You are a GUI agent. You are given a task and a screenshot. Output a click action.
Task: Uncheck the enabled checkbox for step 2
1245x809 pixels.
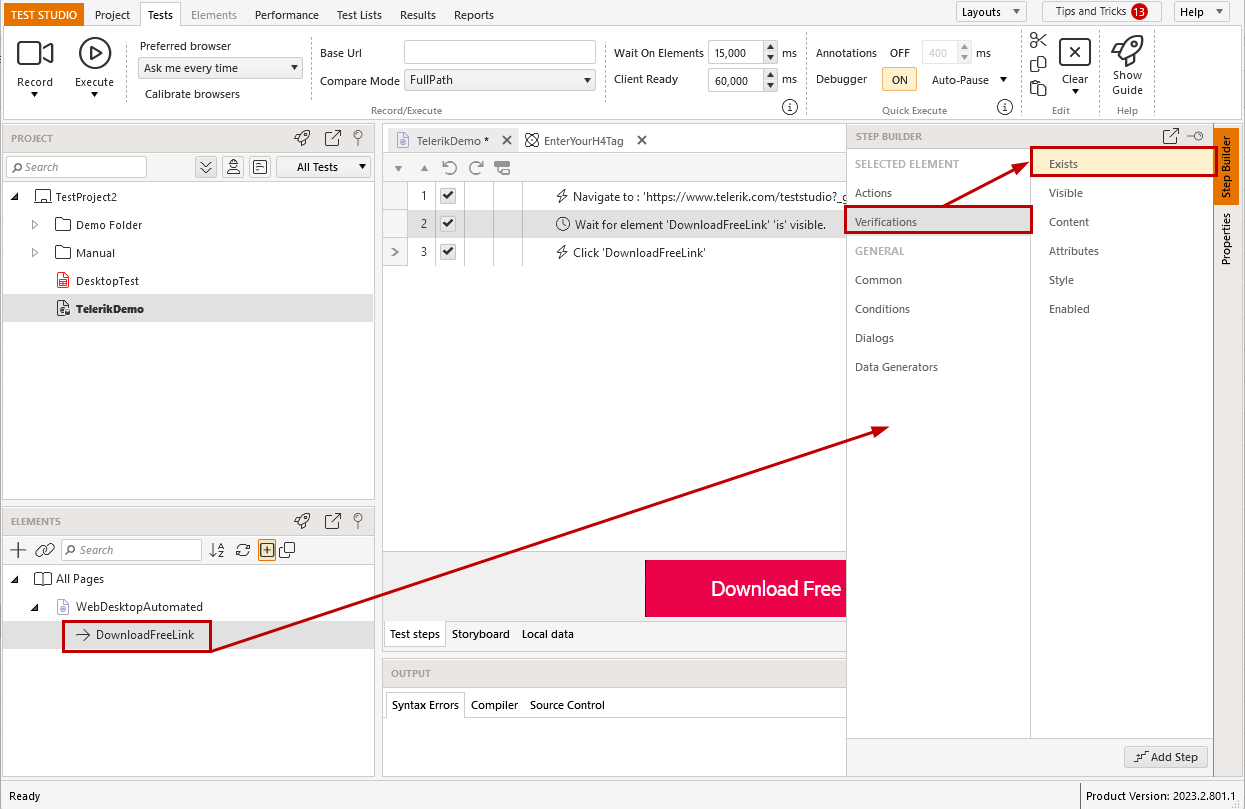(x=448, y=224)
